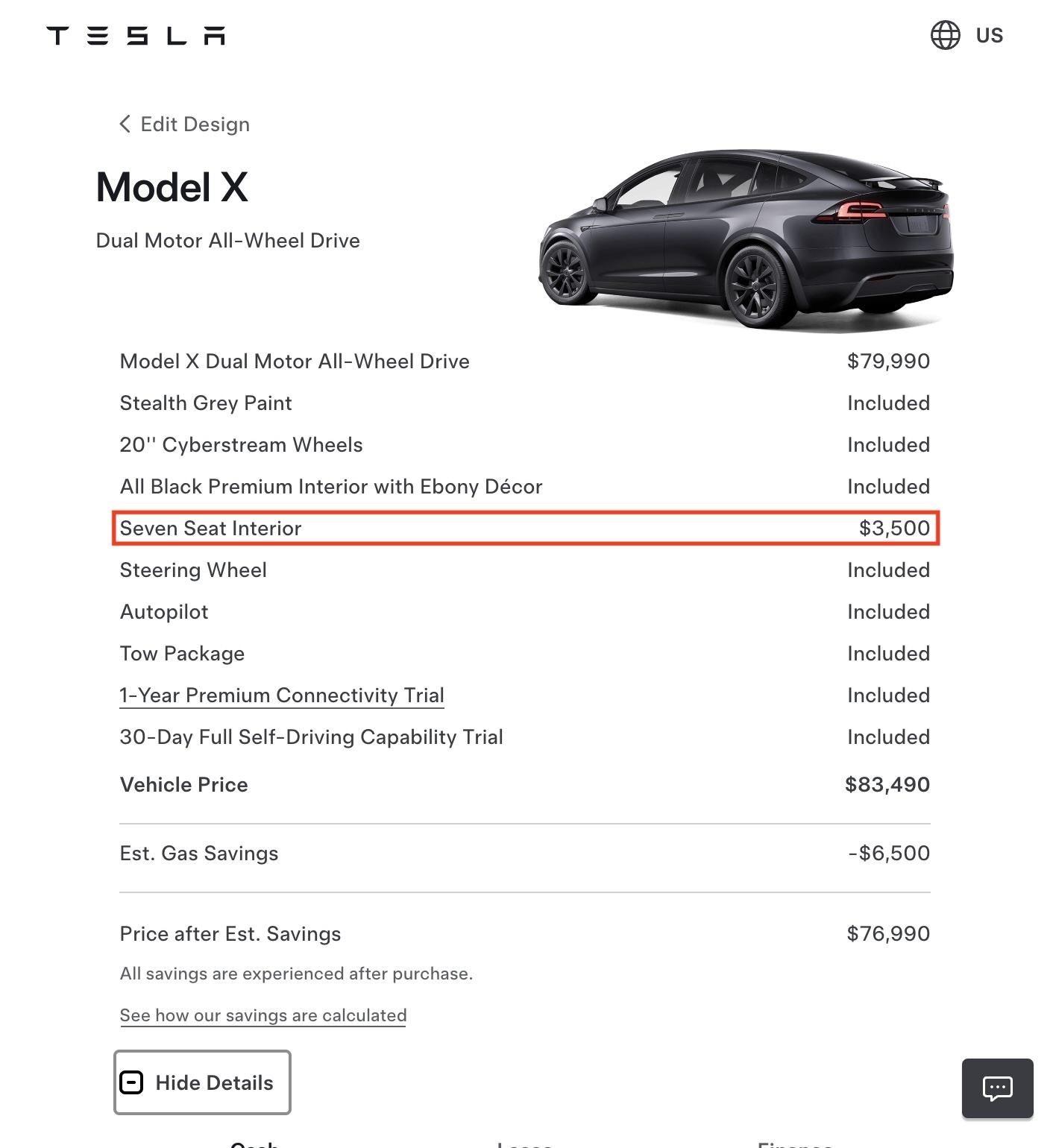The height and width of the screenshot is (1148, 1053).
Task: Collapse details with Hide Details button
Action: click(202, 1082)
